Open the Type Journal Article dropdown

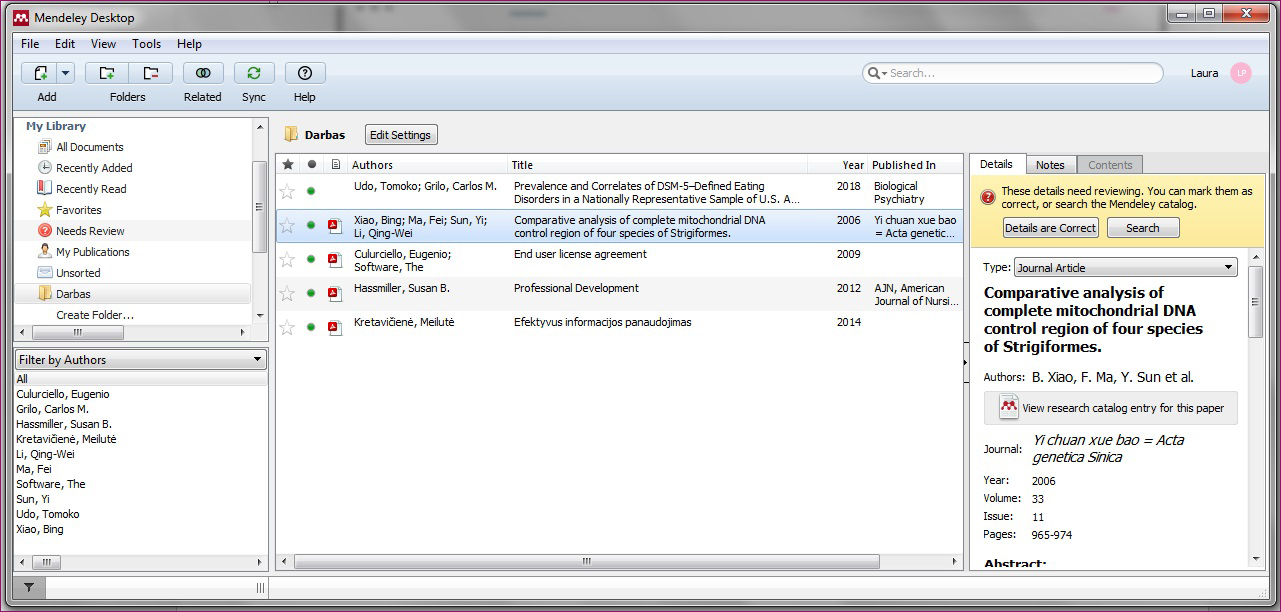(x=1125, y=268)
